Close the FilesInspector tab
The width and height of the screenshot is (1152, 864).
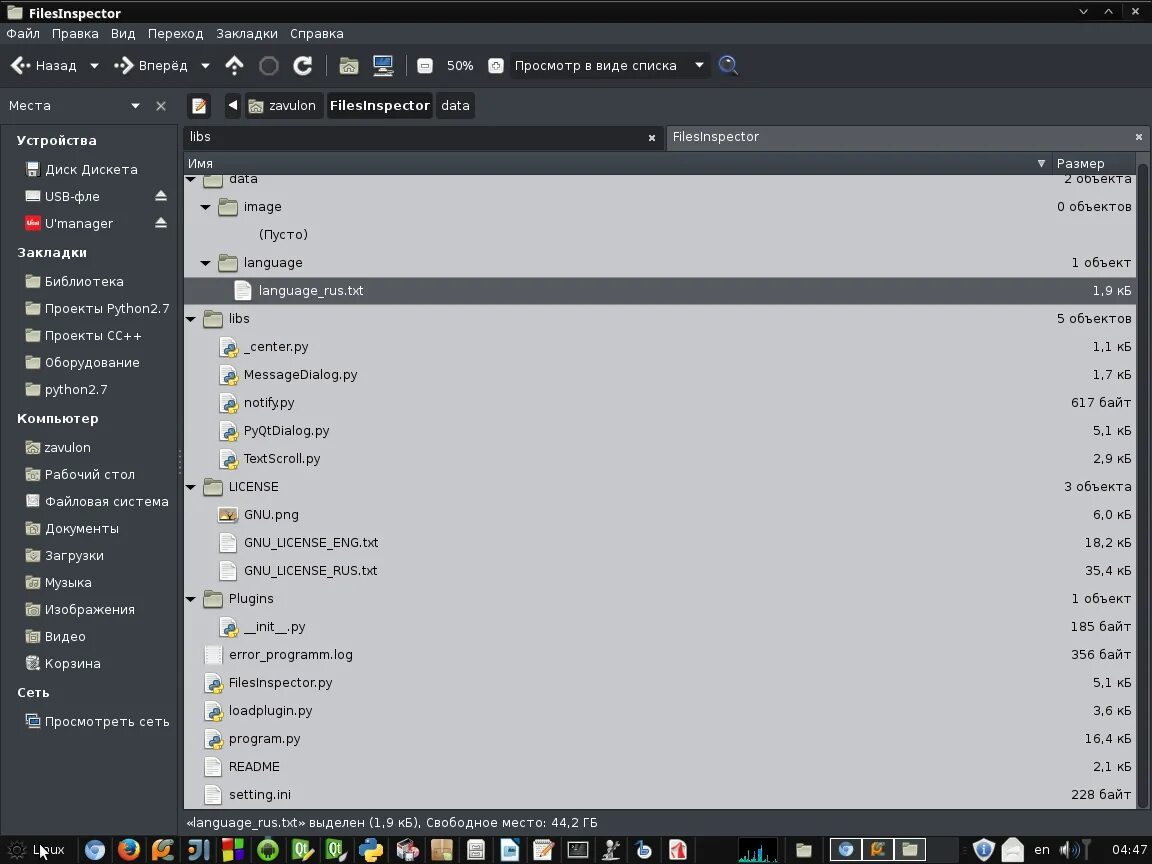1139,137
